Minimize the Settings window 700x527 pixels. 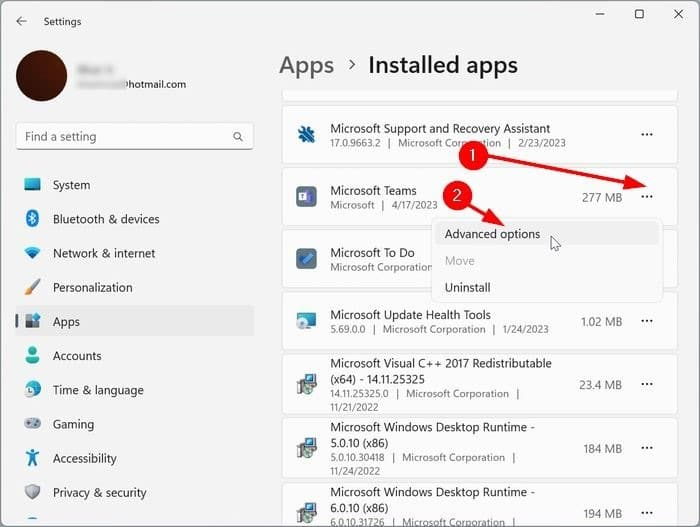point(600,14)
